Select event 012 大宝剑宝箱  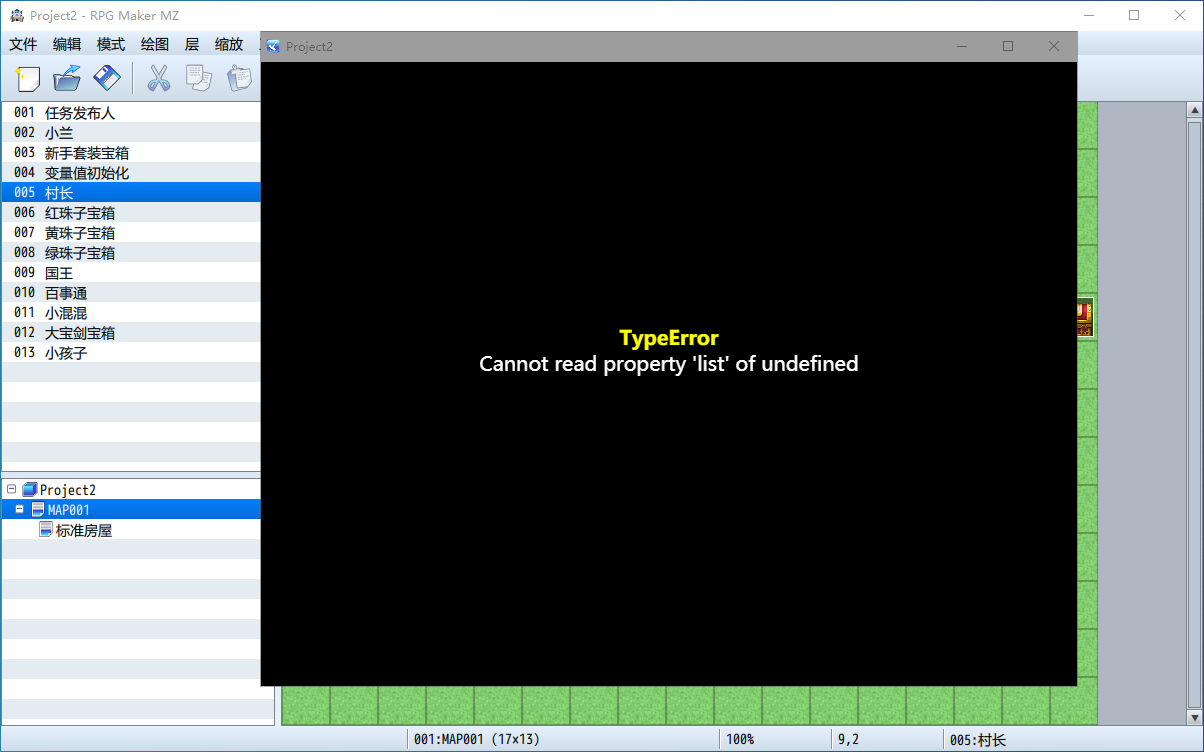(131, 333)
